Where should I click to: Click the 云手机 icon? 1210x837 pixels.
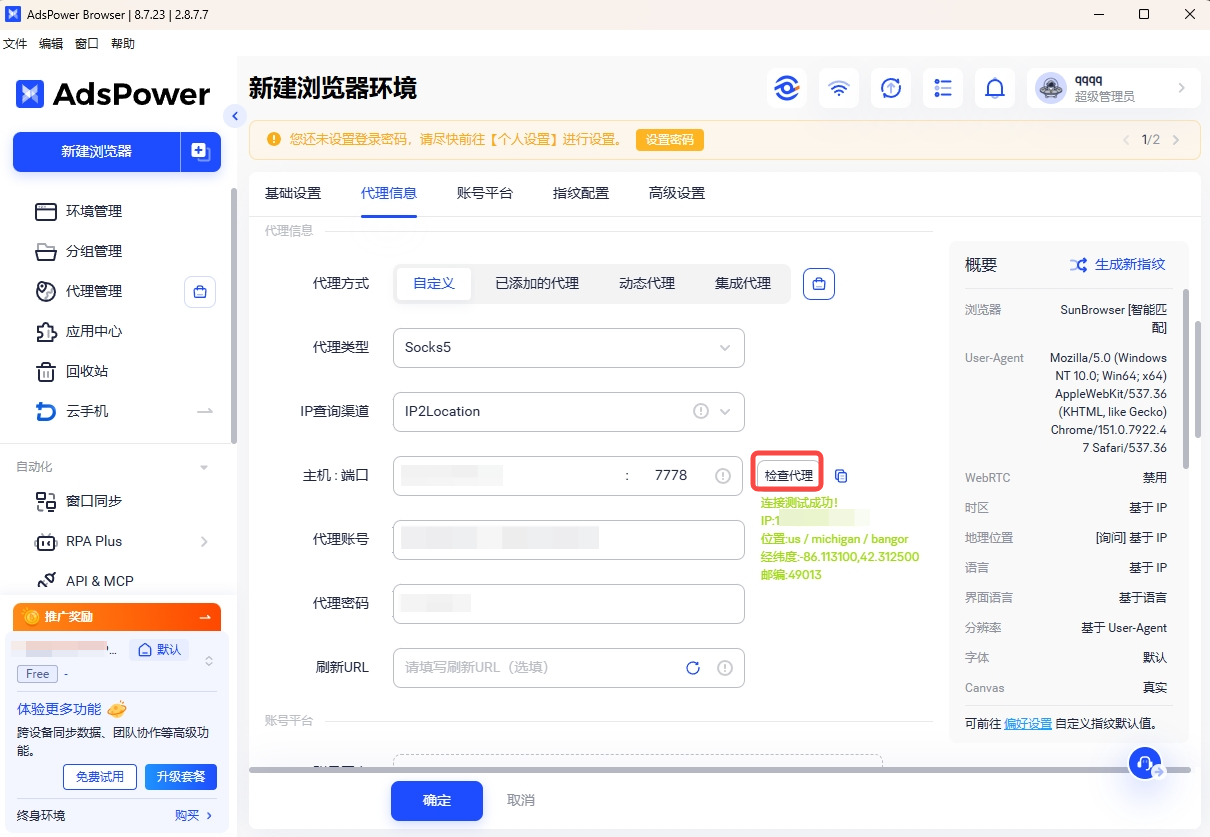coord(45,411)
